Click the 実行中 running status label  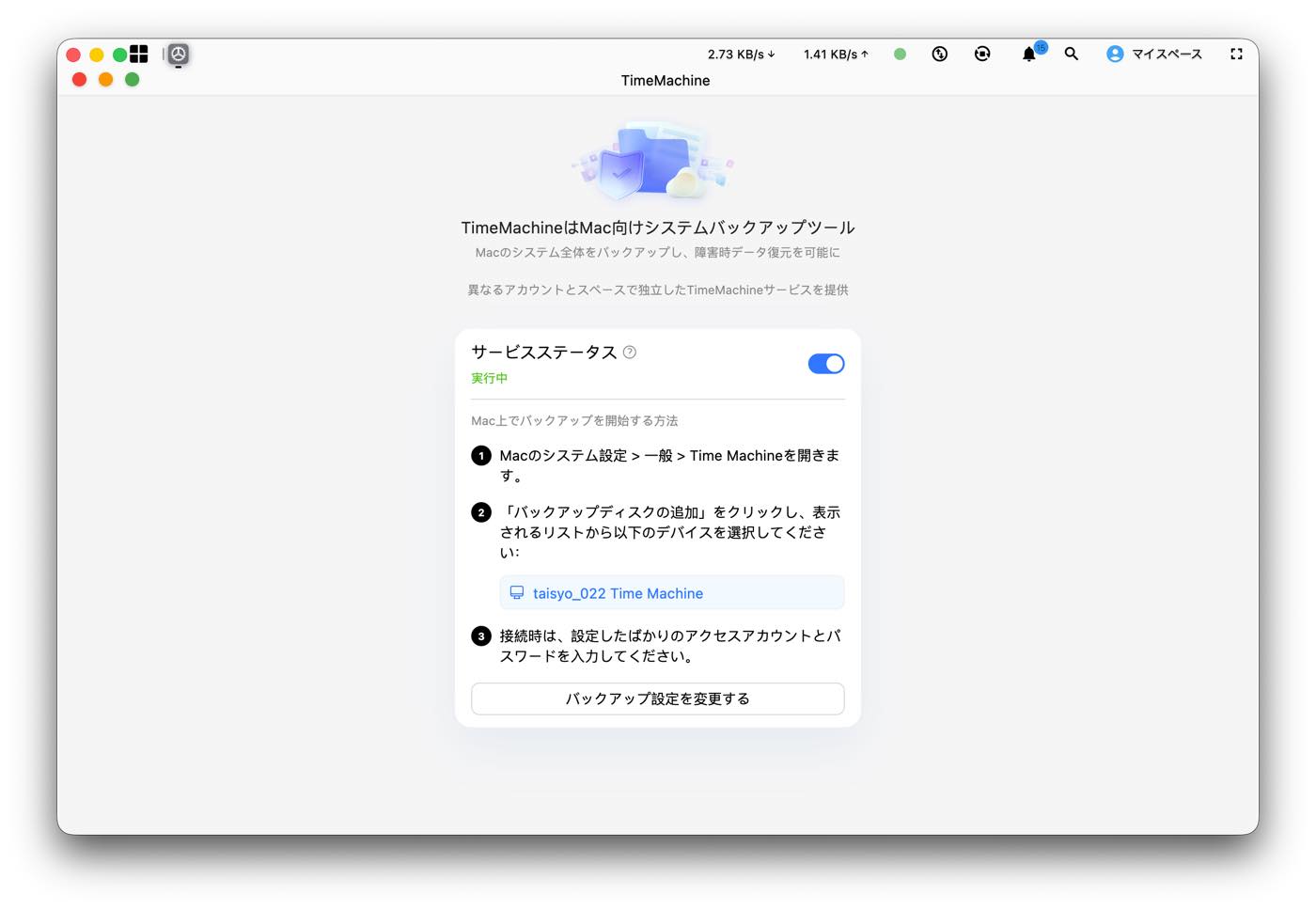pyautogui.click(x=490, y=378)
